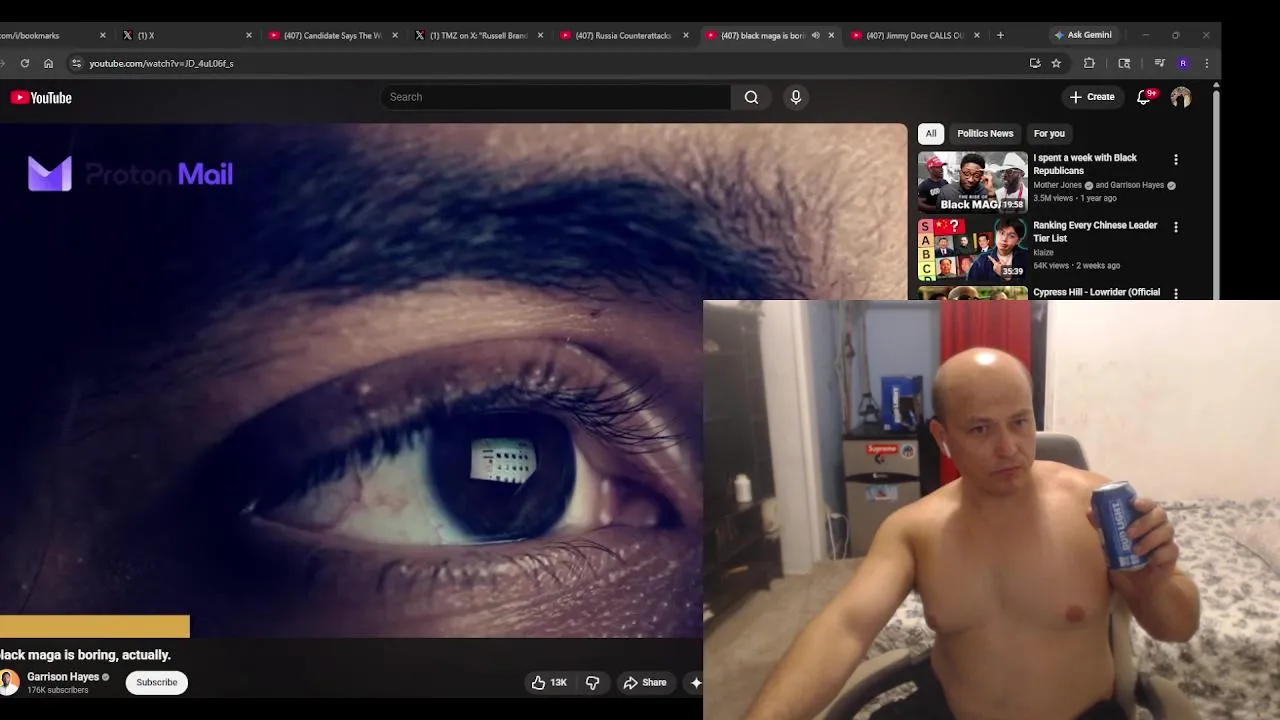Click the Subscribe button

pos(157,682)
